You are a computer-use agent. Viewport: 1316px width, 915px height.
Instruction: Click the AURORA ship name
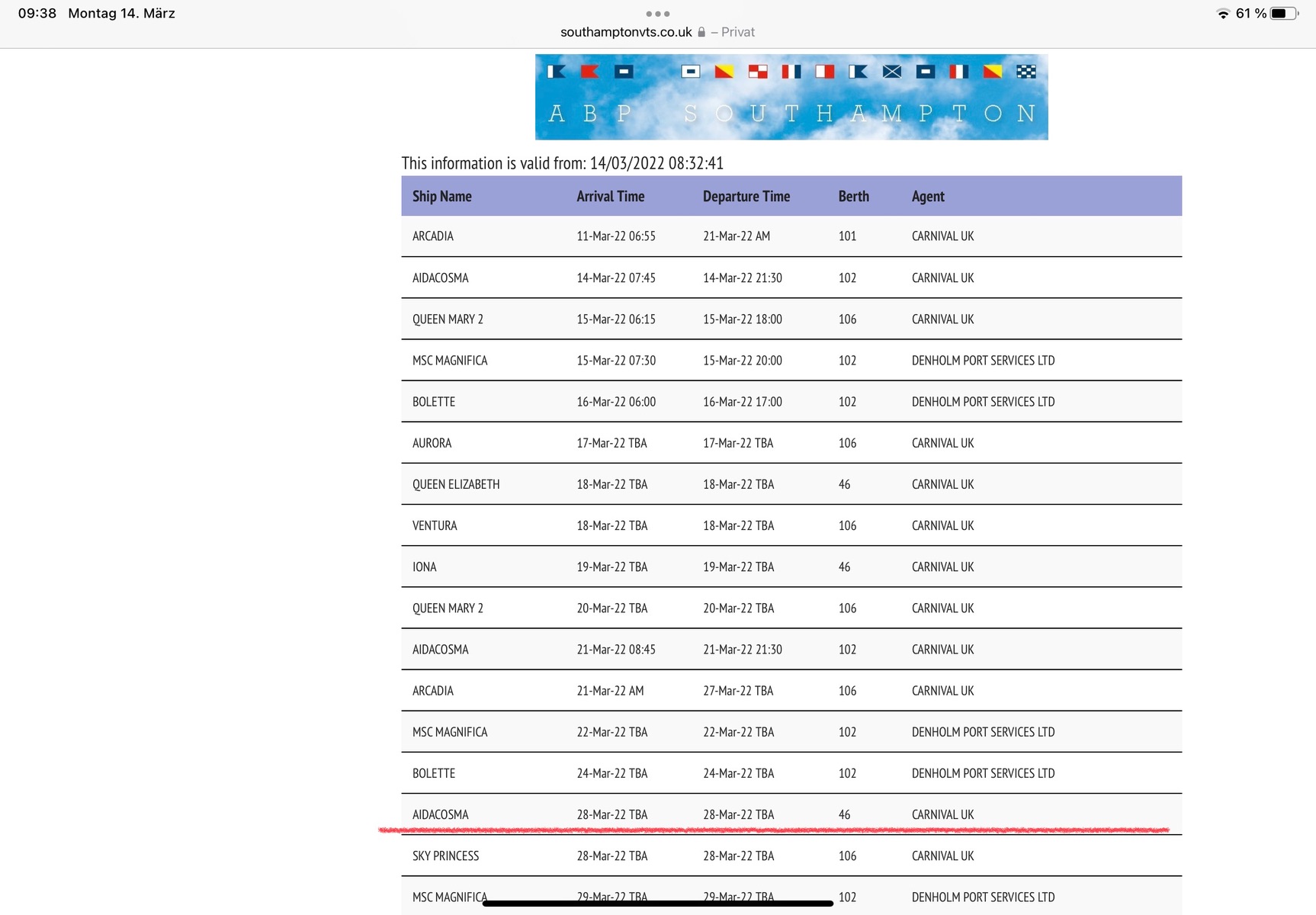pos(432,443)
